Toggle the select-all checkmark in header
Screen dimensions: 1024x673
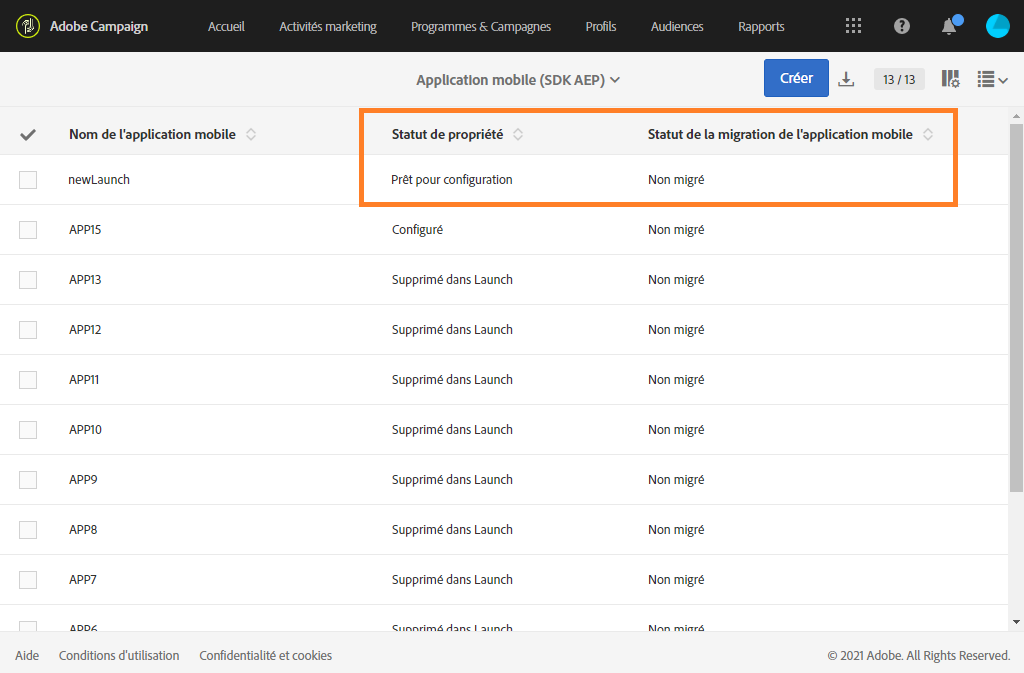[28, 134]
